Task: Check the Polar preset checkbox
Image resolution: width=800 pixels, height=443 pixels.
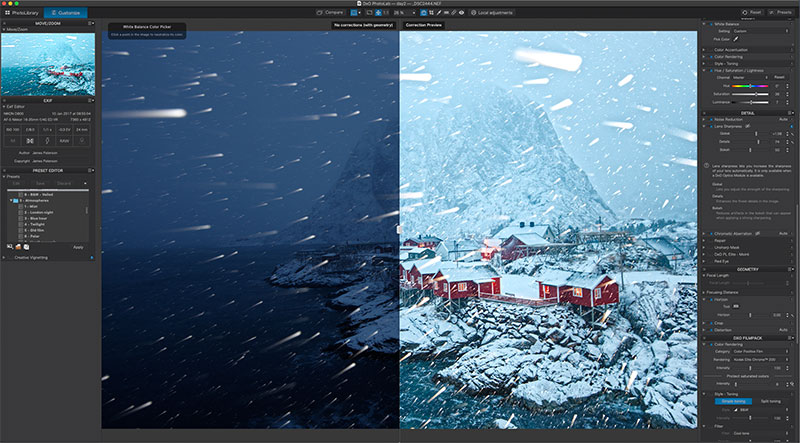Action: point(20,237)
